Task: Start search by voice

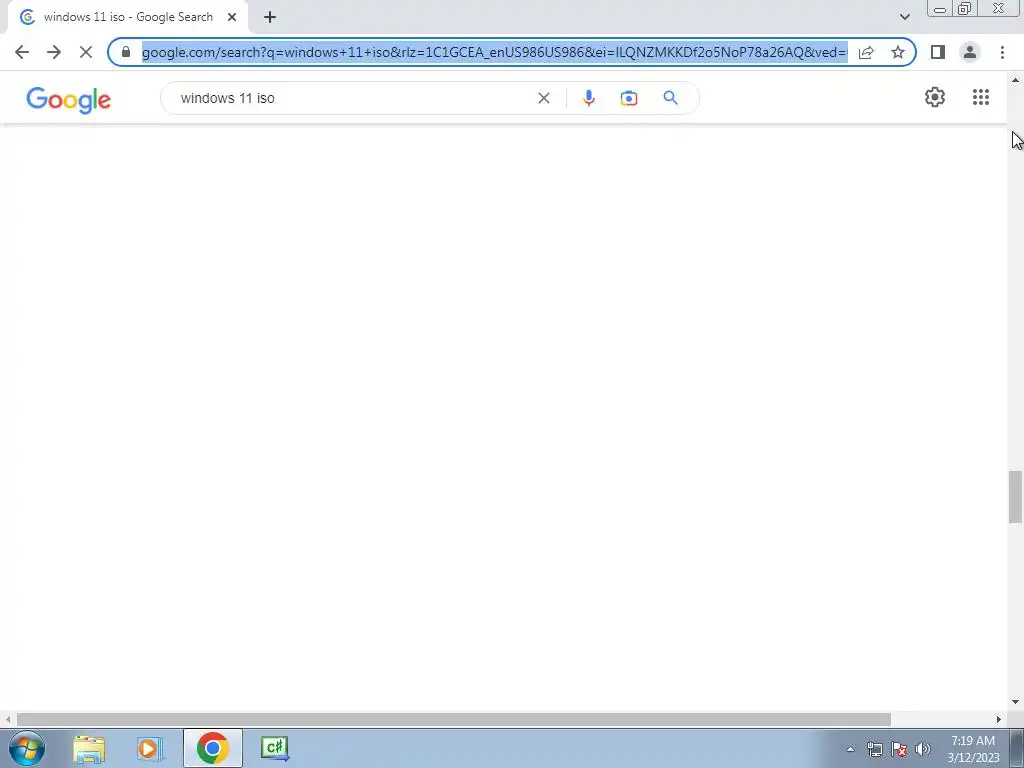Action: coord(588,98)
